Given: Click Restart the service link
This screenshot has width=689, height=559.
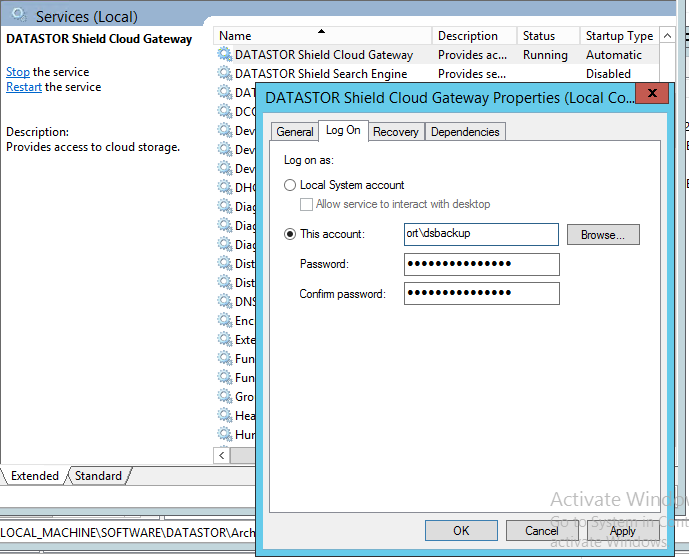Looking at the screenshot, I should coord(24,87).
